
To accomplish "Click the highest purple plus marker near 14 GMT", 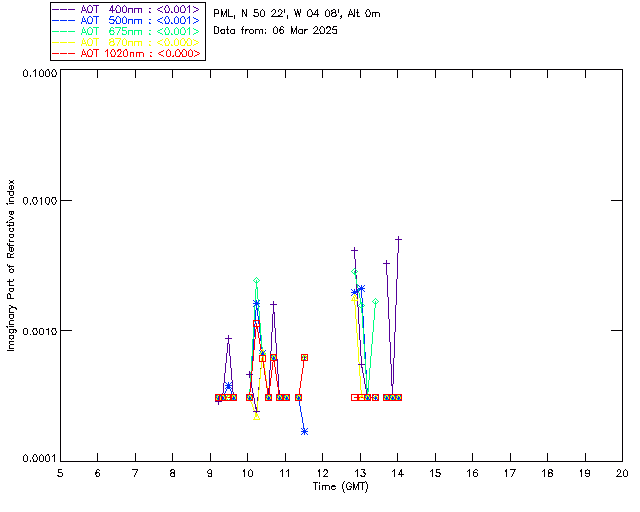I will (x=398, y=239).
